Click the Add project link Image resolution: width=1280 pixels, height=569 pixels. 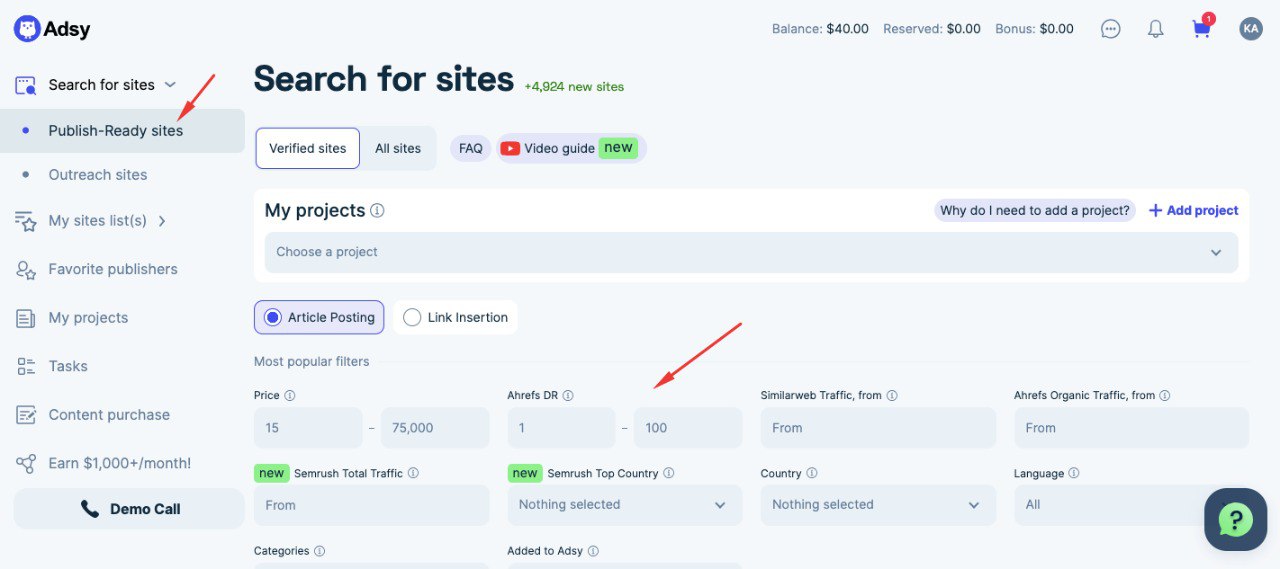click(x=1193, y=211)
